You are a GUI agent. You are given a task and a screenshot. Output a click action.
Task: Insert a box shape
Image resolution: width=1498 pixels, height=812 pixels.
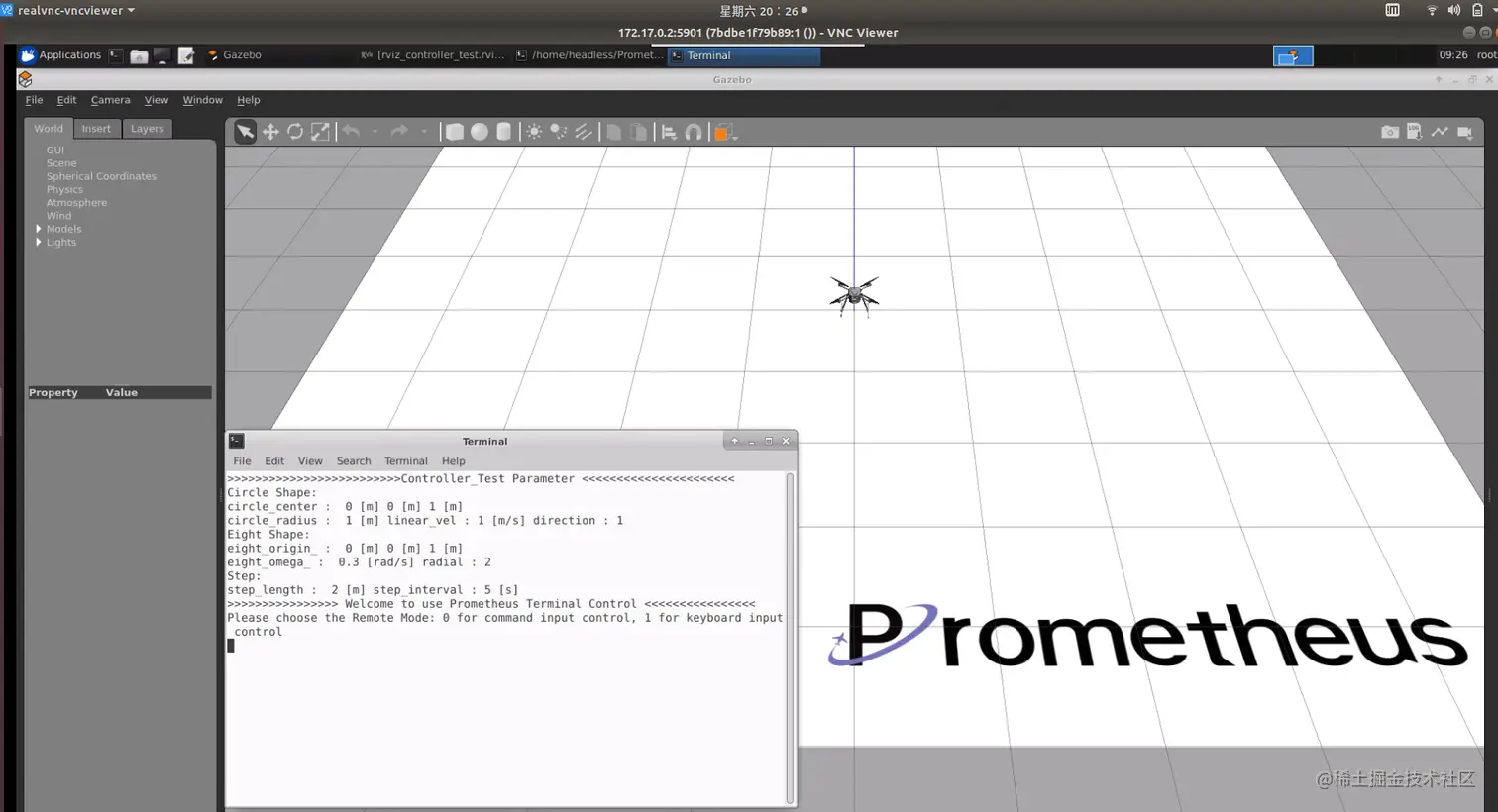(455, 132)
